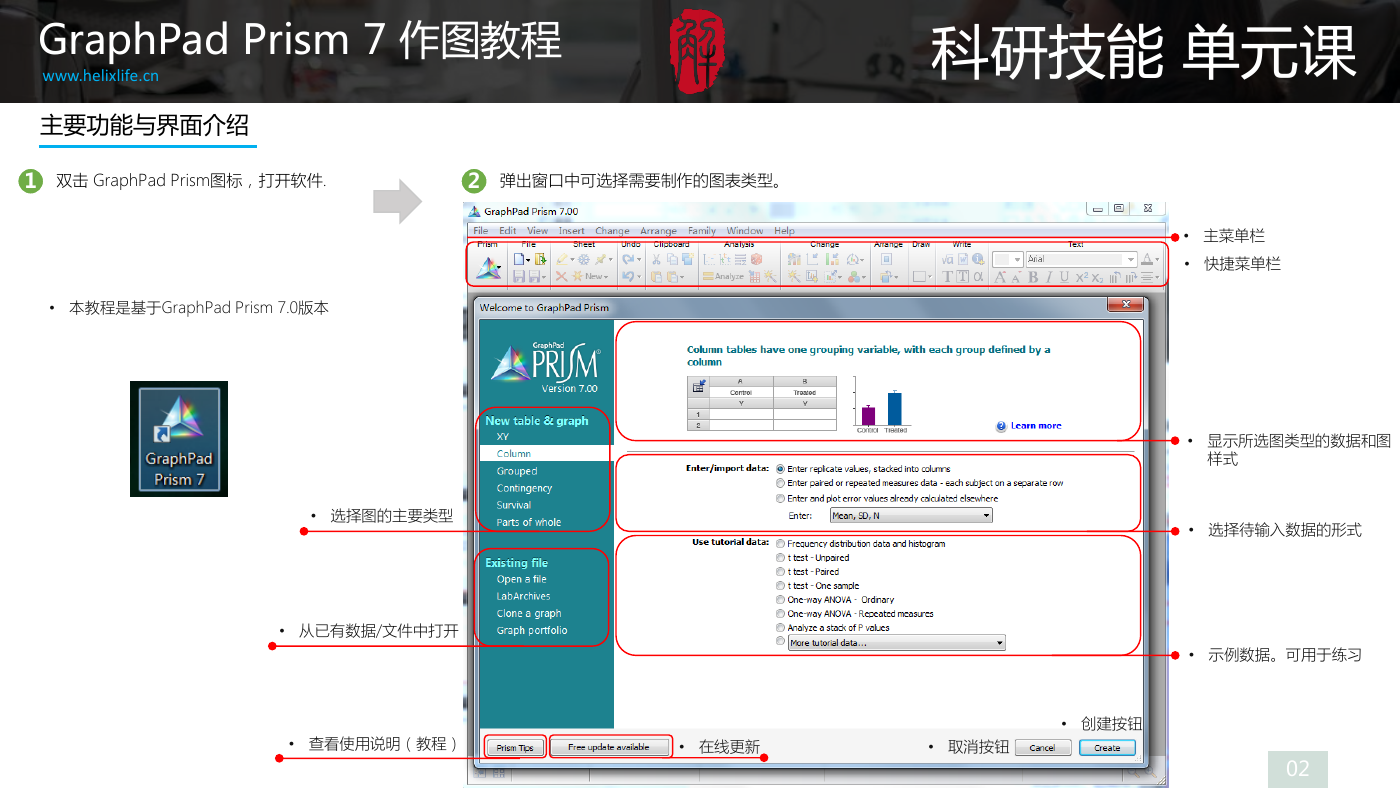Viewport: 1400px width, 788px height.
Task: Open the Insert menu
Action: pos(572,231)
